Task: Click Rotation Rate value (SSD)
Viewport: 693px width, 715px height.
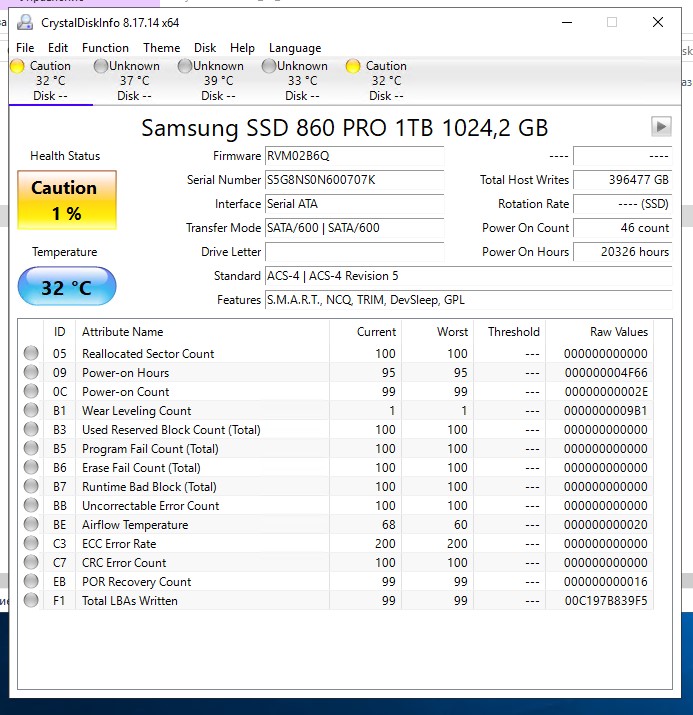Action: [x=622, y=204]
